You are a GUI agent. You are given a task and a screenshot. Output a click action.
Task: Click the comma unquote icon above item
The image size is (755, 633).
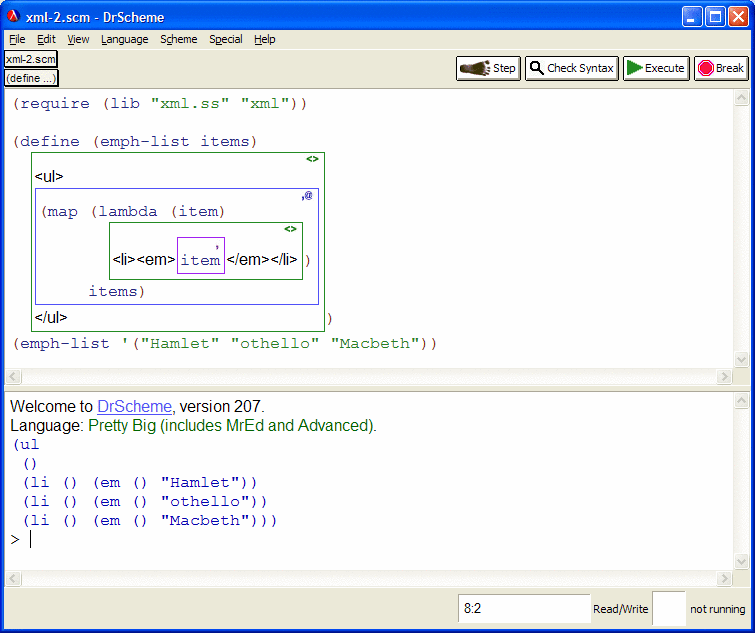click(217, 246)
